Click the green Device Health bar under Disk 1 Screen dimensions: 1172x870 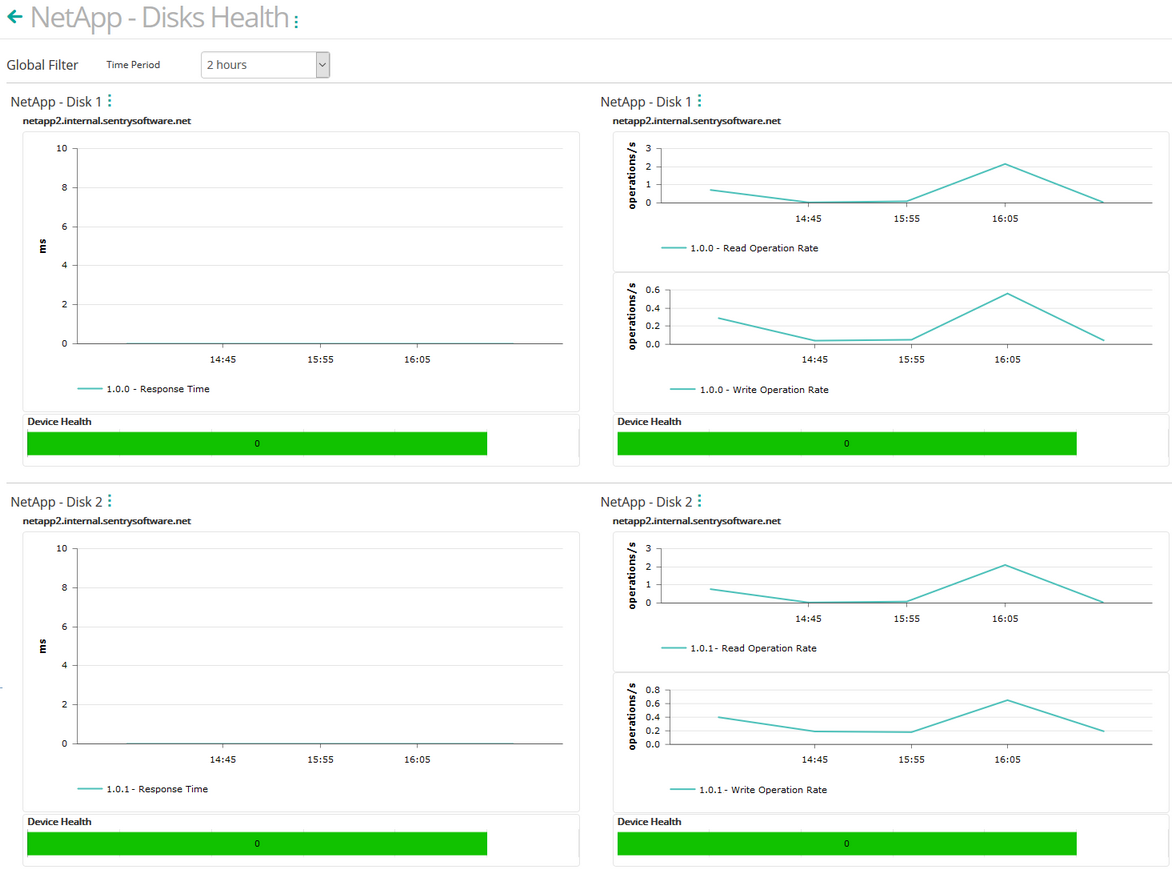pos(257,443)
